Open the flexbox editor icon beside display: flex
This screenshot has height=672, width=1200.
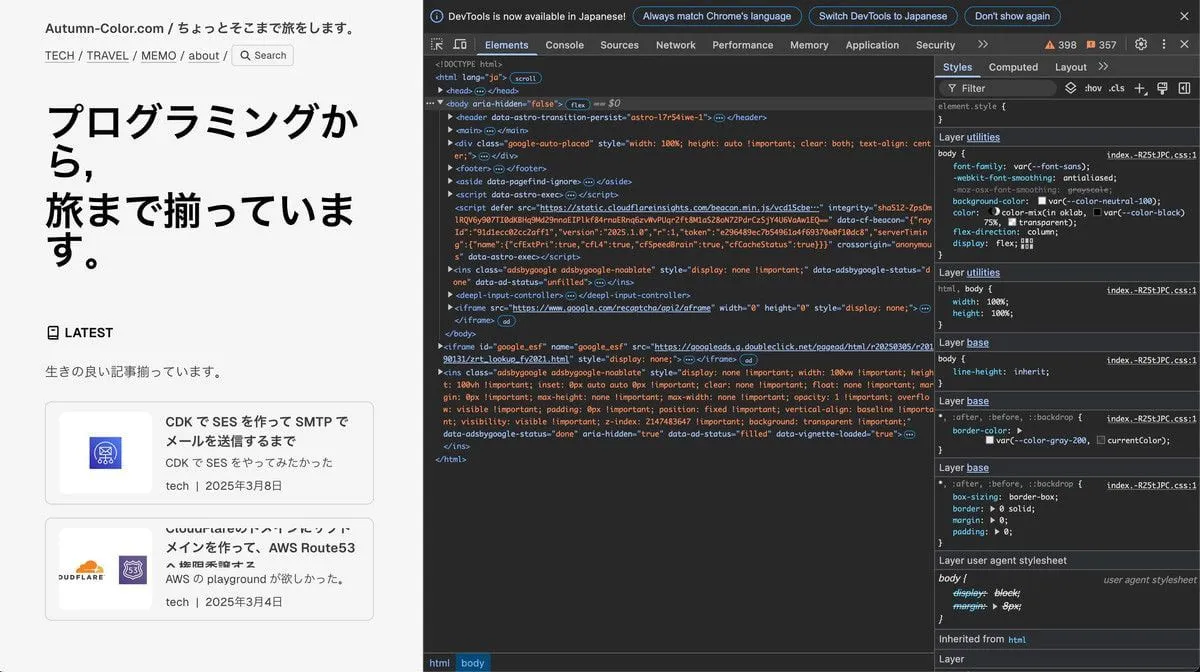[x=1026, y=243]
